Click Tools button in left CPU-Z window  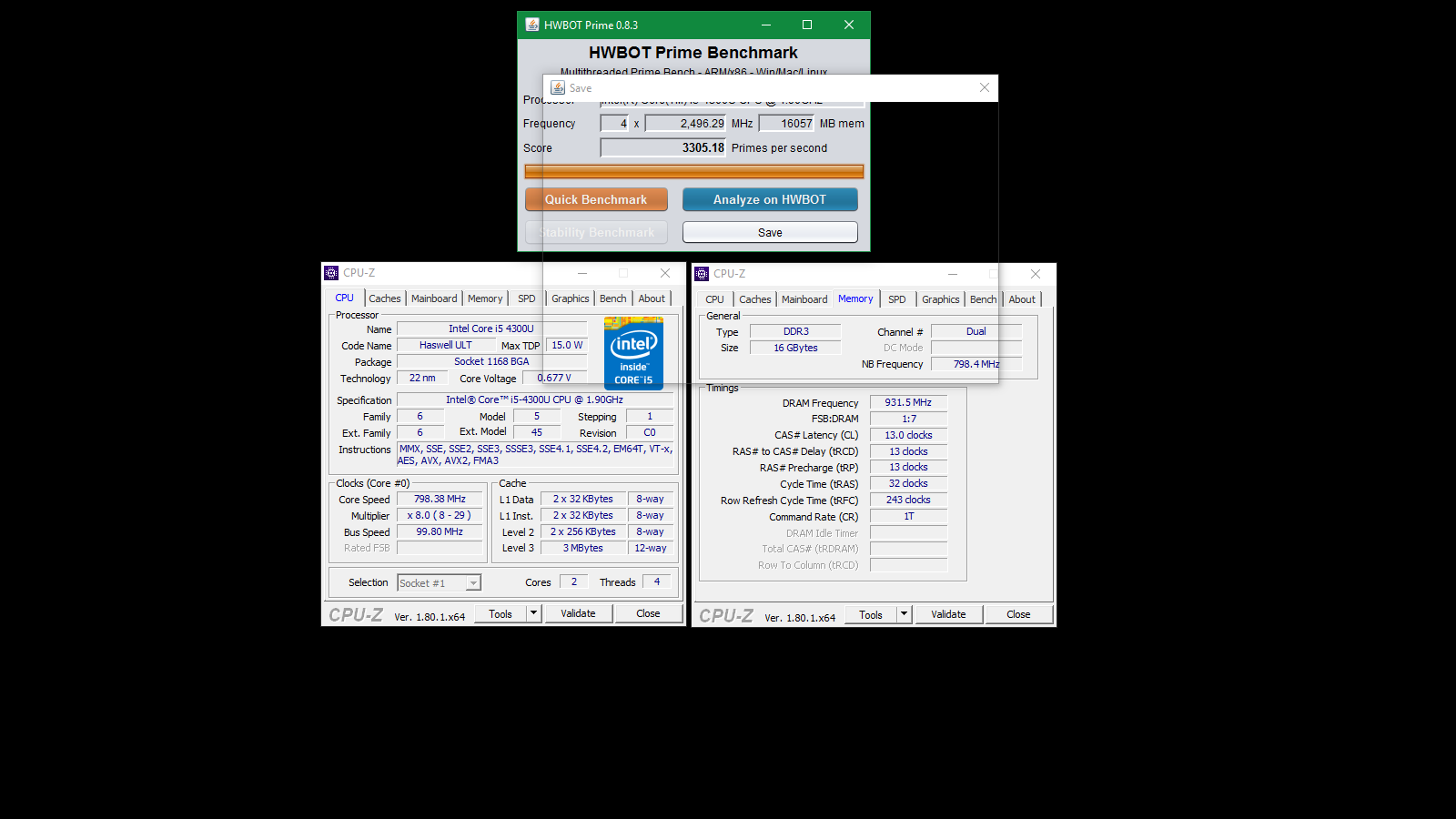point(500,614)
